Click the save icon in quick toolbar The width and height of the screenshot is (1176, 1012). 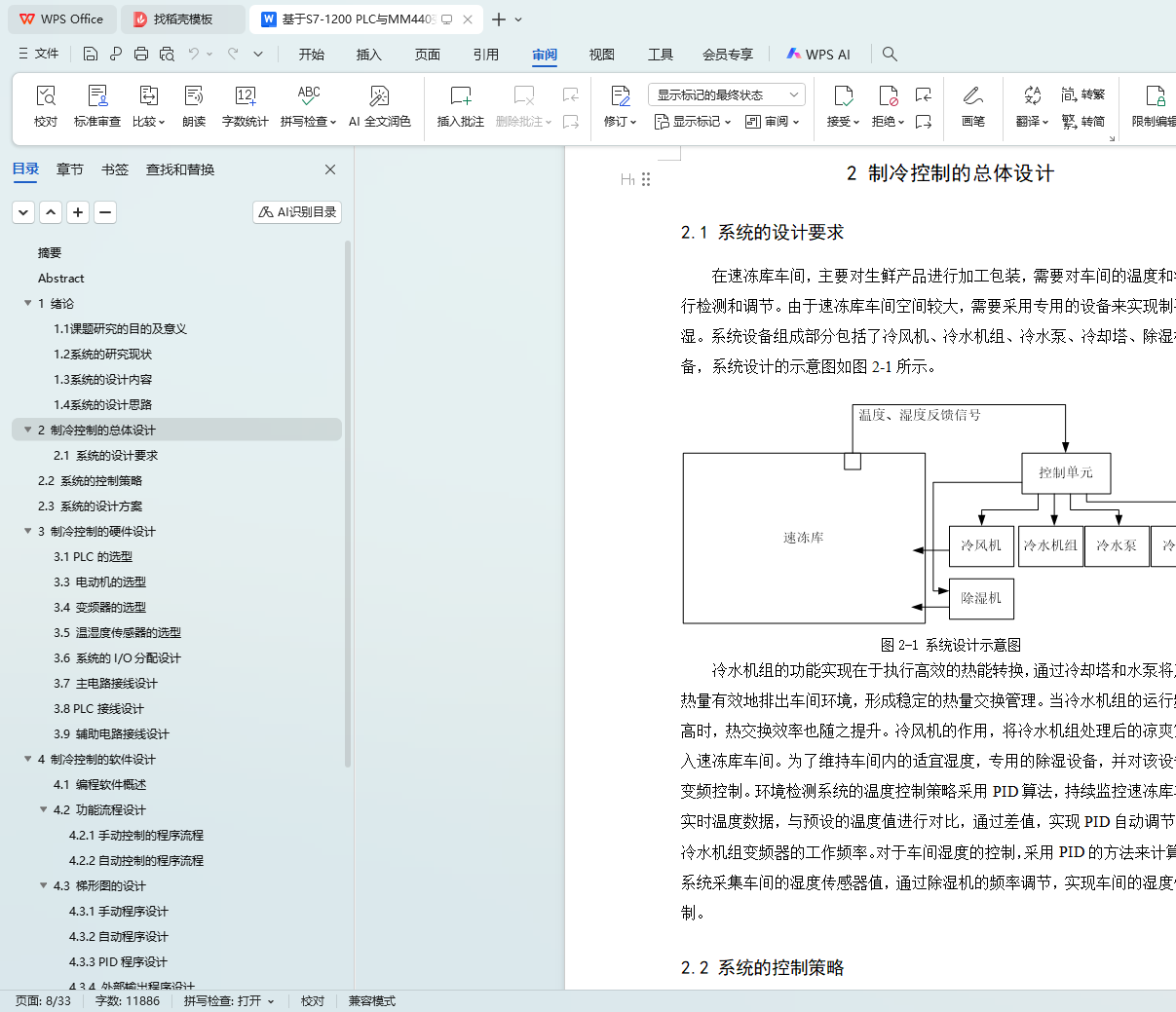coord(91,54)
